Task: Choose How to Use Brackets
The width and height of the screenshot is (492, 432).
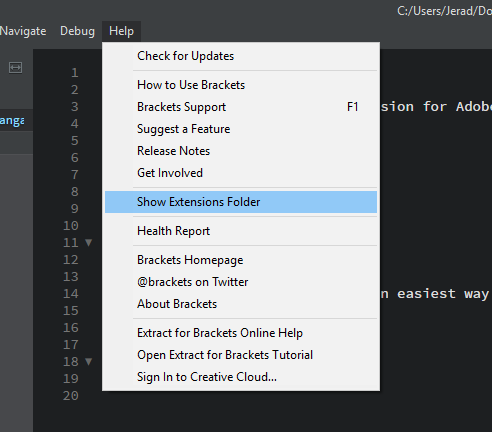Action: pos(241,85)
